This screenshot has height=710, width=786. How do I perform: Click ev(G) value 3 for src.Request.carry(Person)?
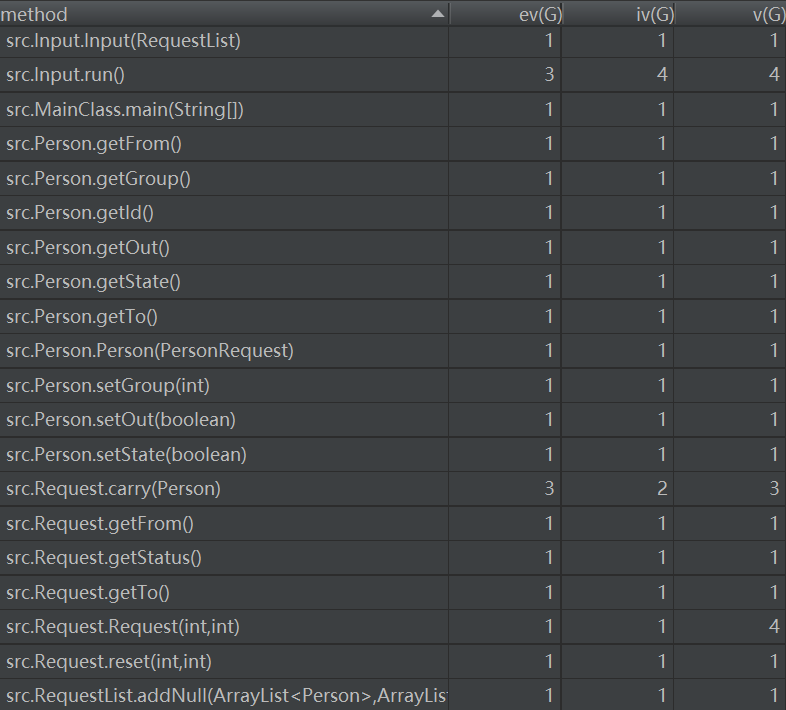(x=549, y=489)
